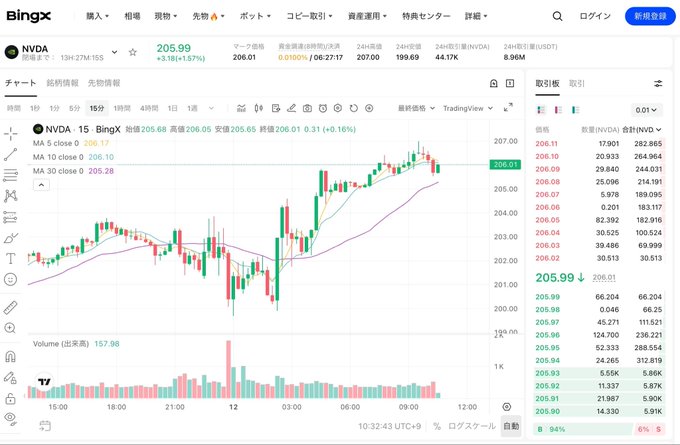680x445 pixels.
Task: Open the indicators chart icon
Action: [242, 108]
